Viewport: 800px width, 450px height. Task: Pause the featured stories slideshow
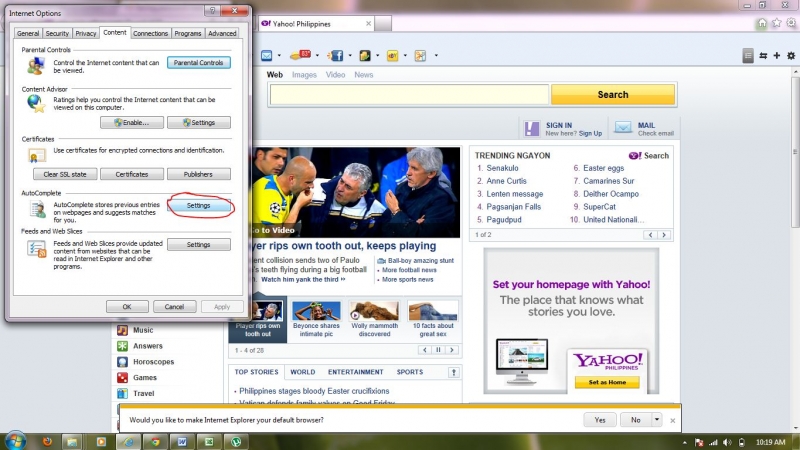click(x=438, y=350)
